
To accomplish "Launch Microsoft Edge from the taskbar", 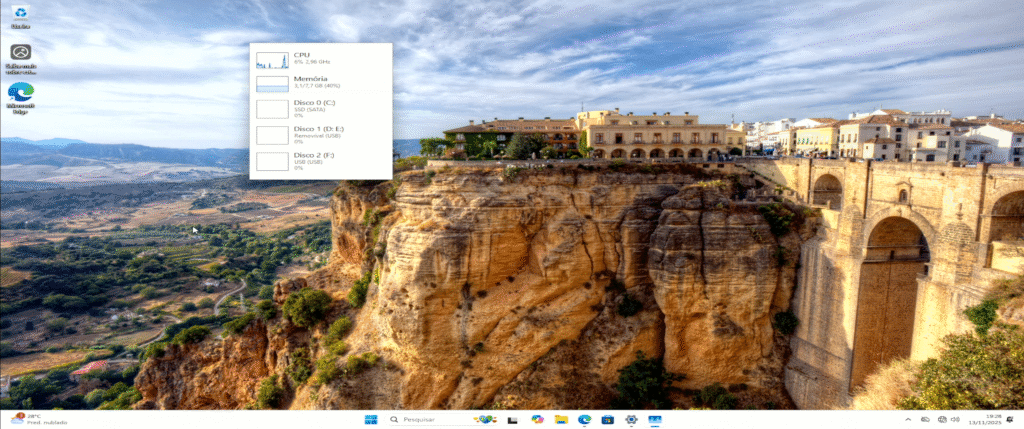I will point(584,420).
